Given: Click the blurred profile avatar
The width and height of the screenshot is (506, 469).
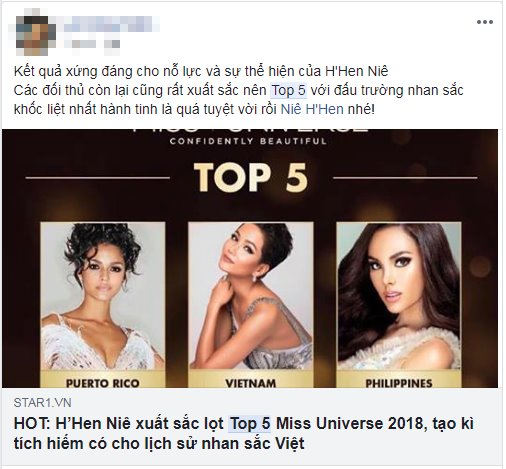Looking at the screenshot, I should [x=36, y=32].
